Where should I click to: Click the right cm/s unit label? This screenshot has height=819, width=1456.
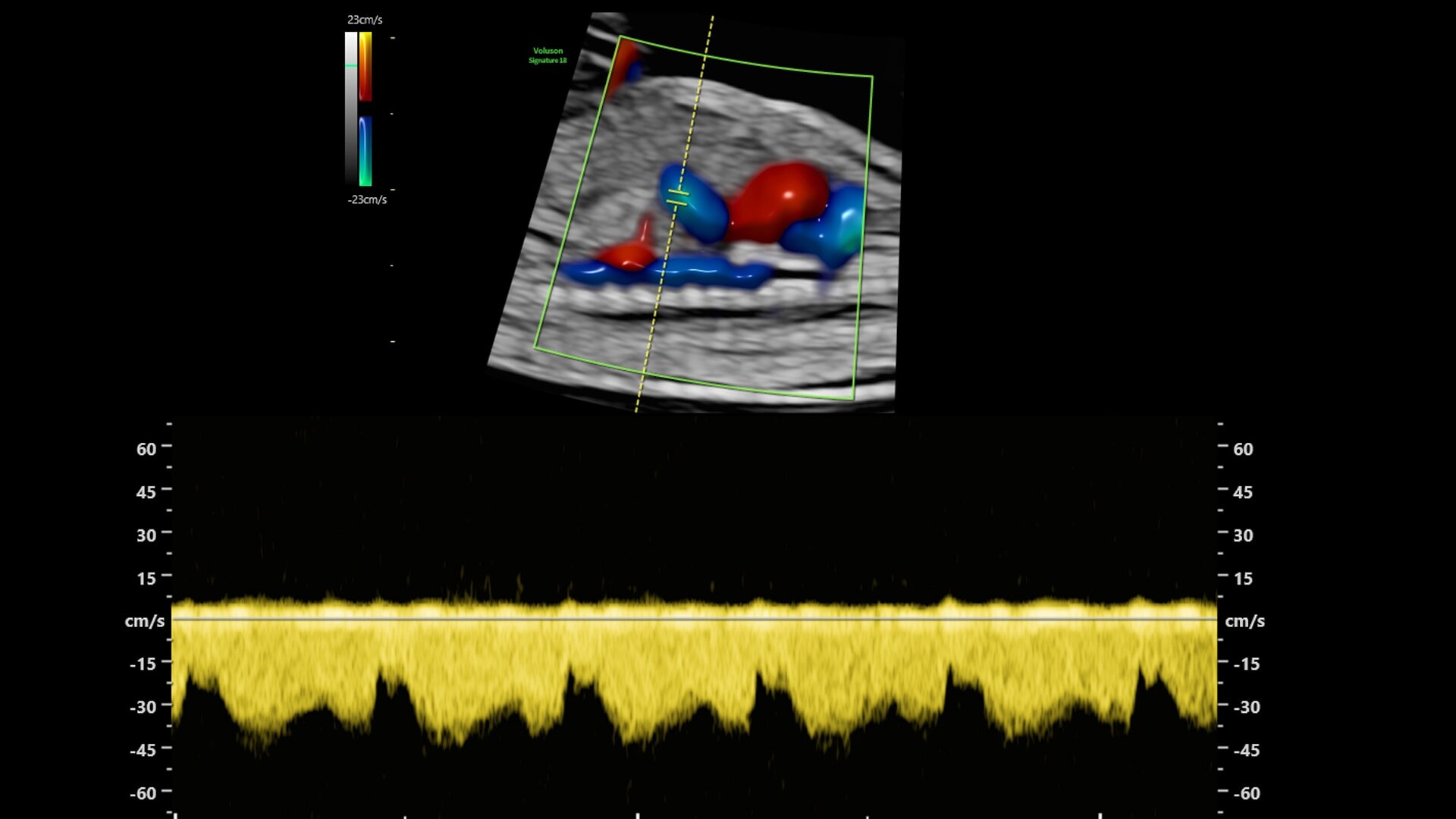click(x=1244, y=621)
